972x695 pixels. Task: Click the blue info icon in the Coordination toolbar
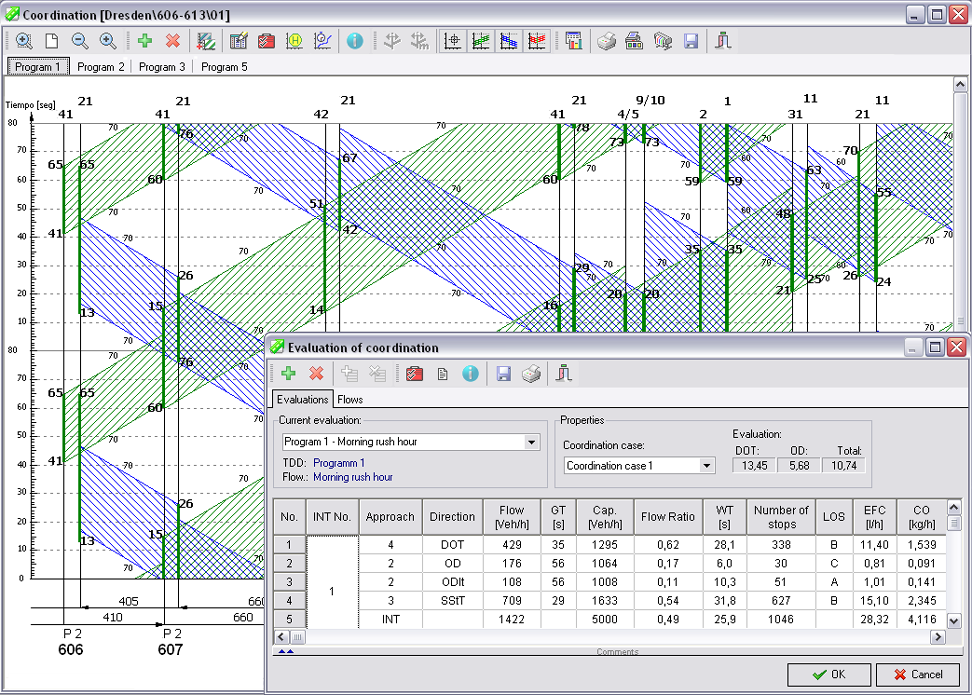pos(354,41)
